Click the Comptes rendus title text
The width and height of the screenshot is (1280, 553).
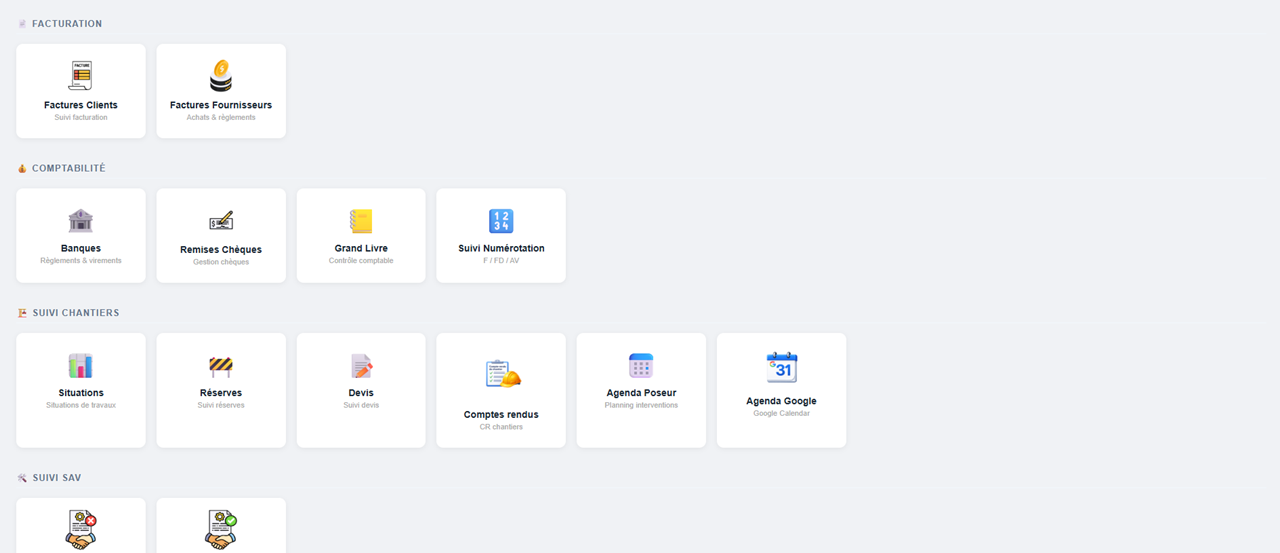click(x=501, y=414)
